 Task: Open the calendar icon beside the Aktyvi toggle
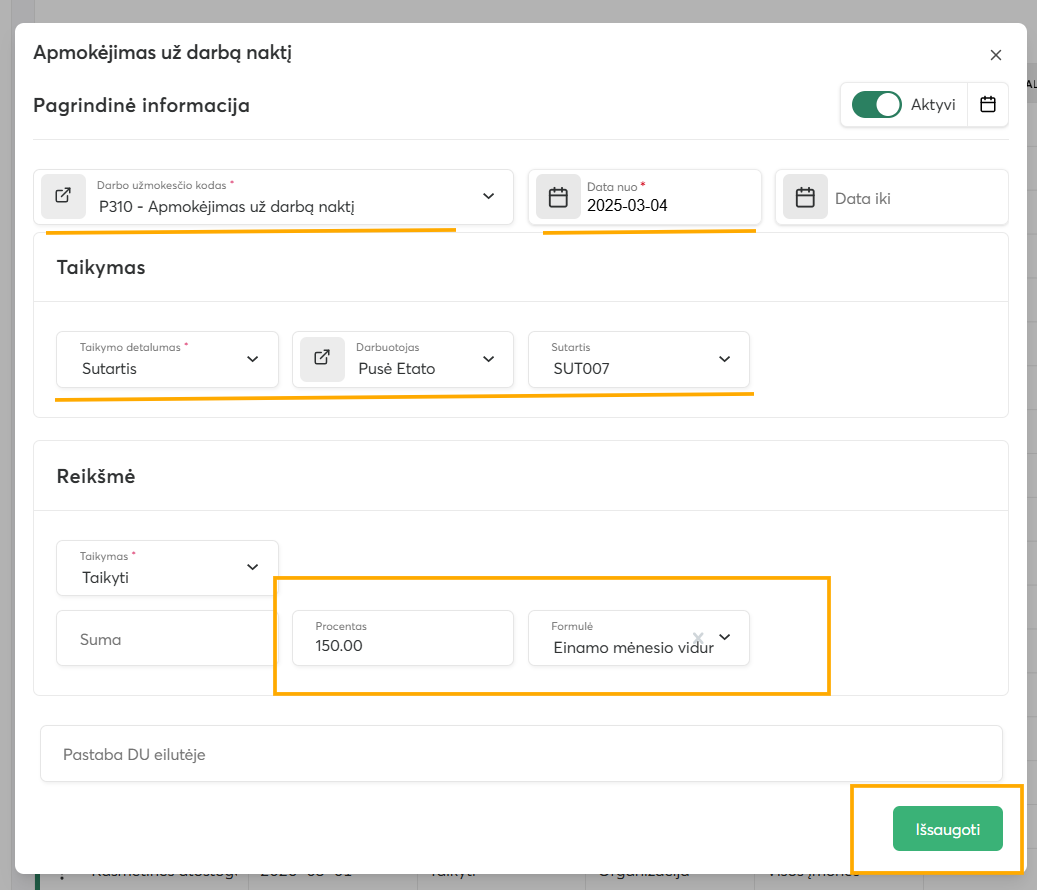pos(987,104)
